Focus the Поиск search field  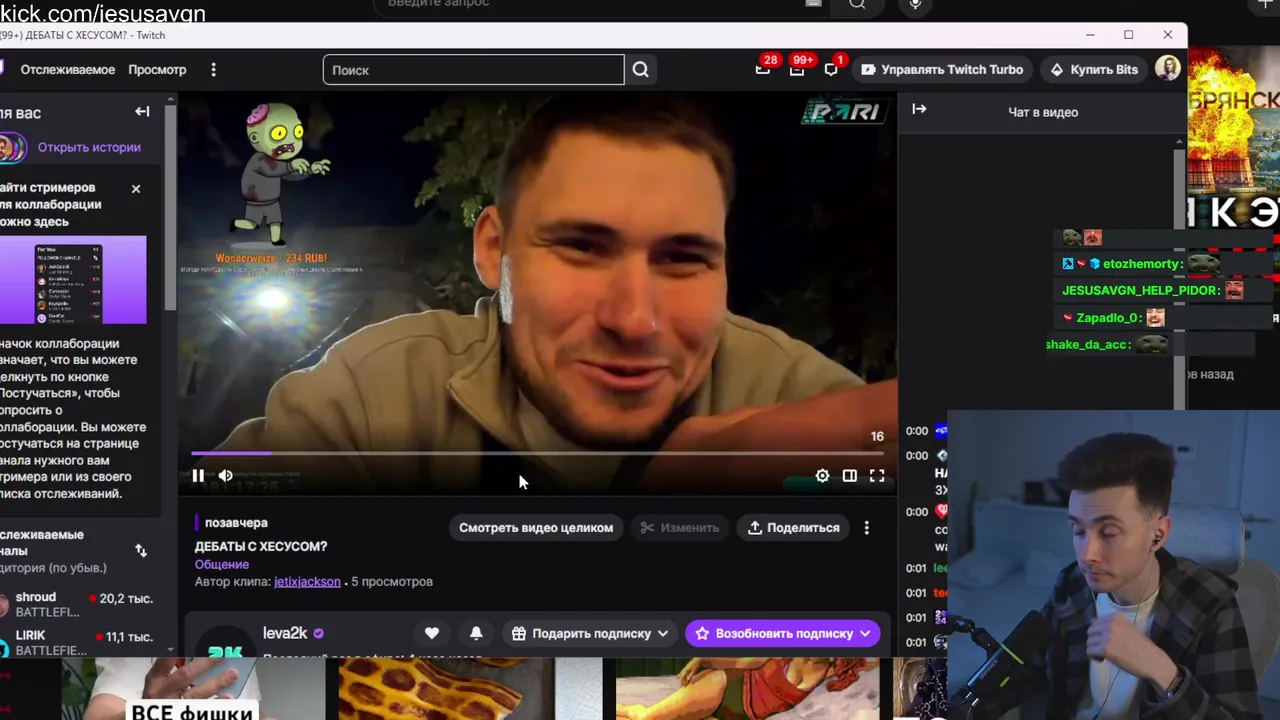tap(473, 70)
